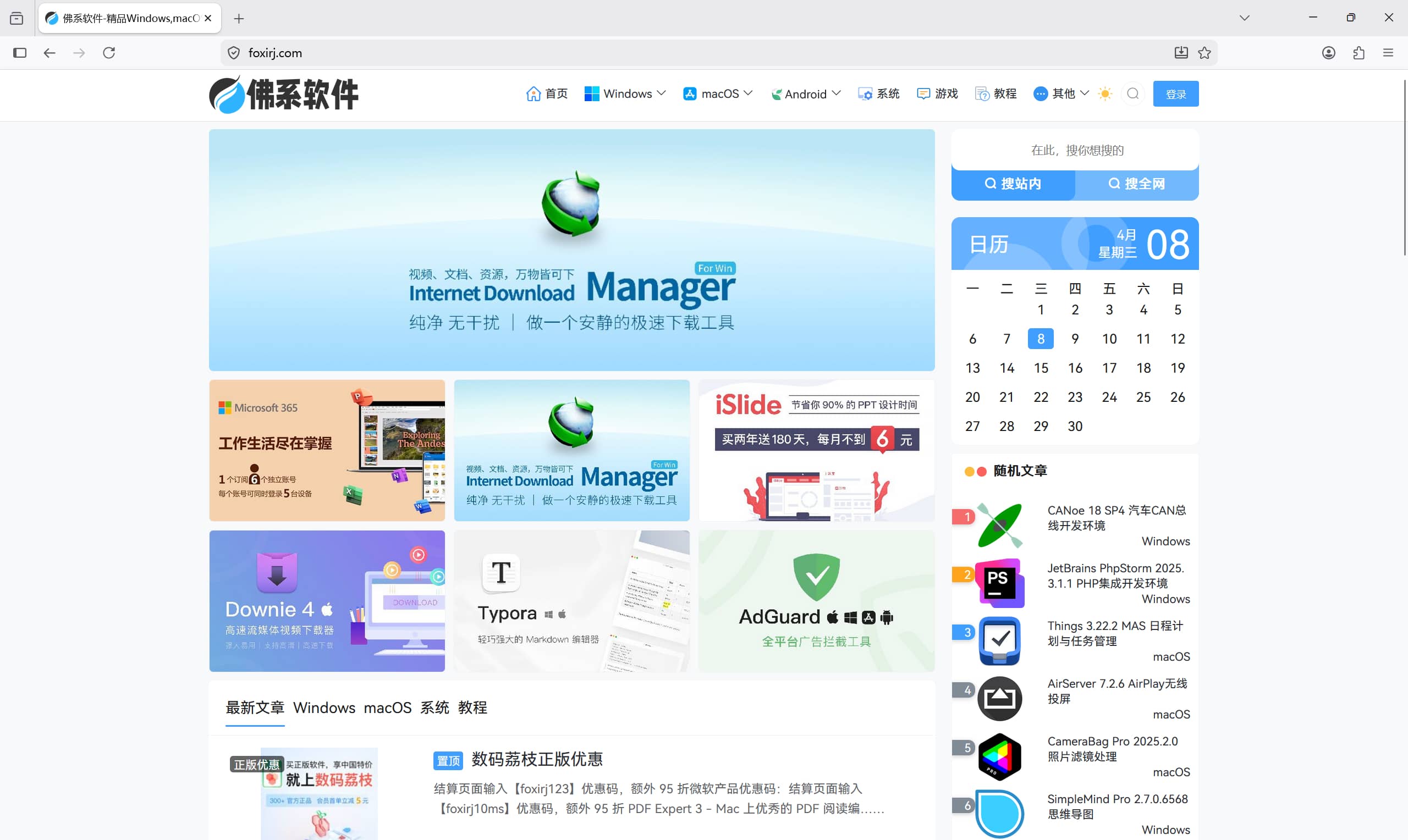The height and width of the screenshot is (840, 1408).
Task: Click the CANoe 18 SP4 article icon
Action: coord(1000,526)
